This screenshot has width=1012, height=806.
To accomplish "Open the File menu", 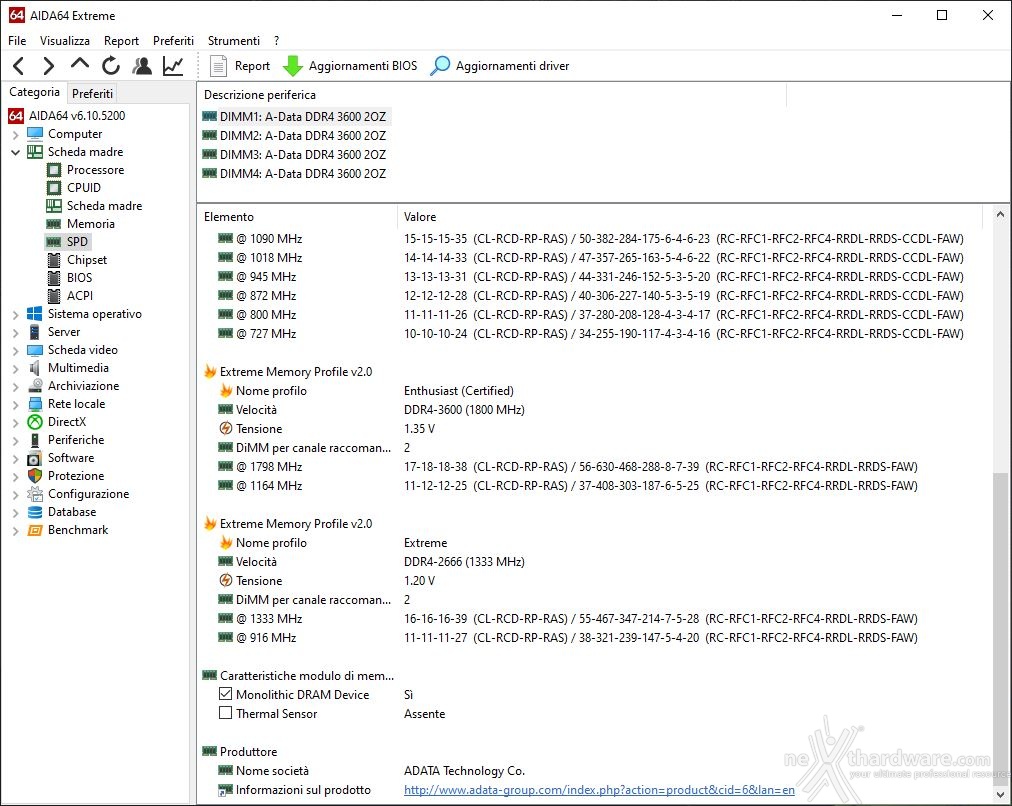I will coord(17,41).
